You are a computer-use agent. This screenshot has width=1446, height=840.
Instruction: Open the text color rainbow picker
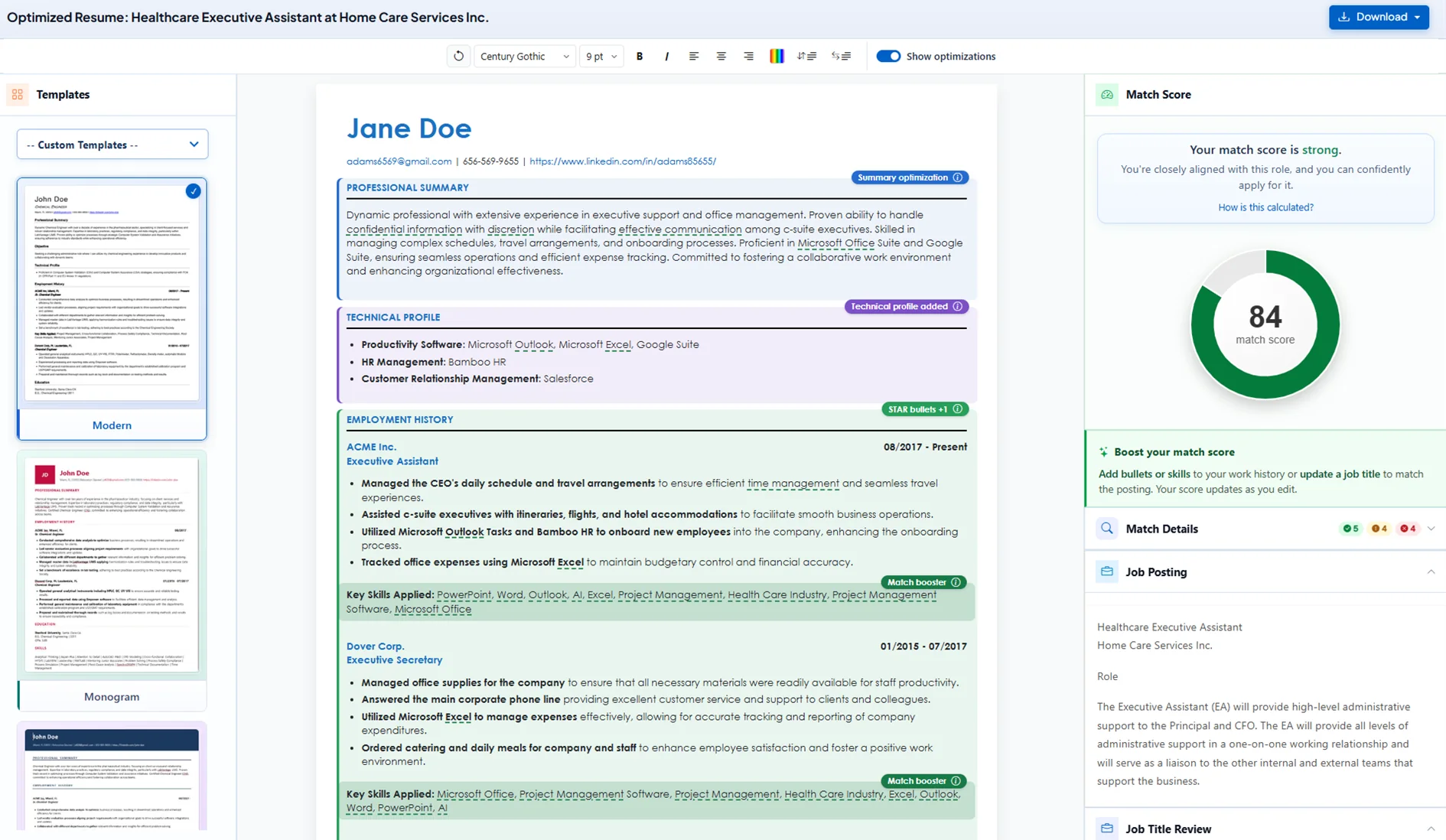coord(777,56)
